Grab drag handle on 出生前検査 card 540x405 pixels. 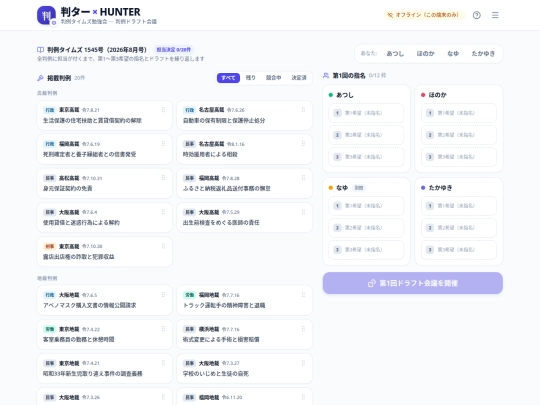(303, 212)
